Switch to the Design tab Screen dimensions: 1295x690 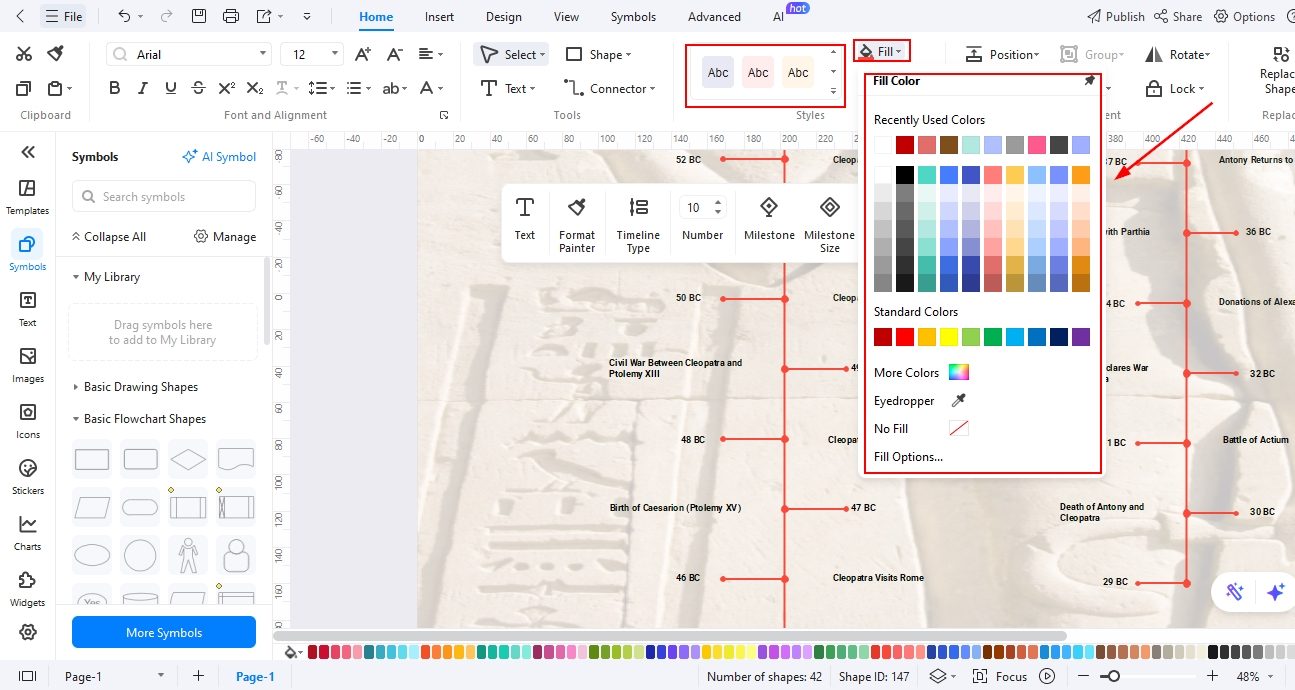tap(503, 16)
